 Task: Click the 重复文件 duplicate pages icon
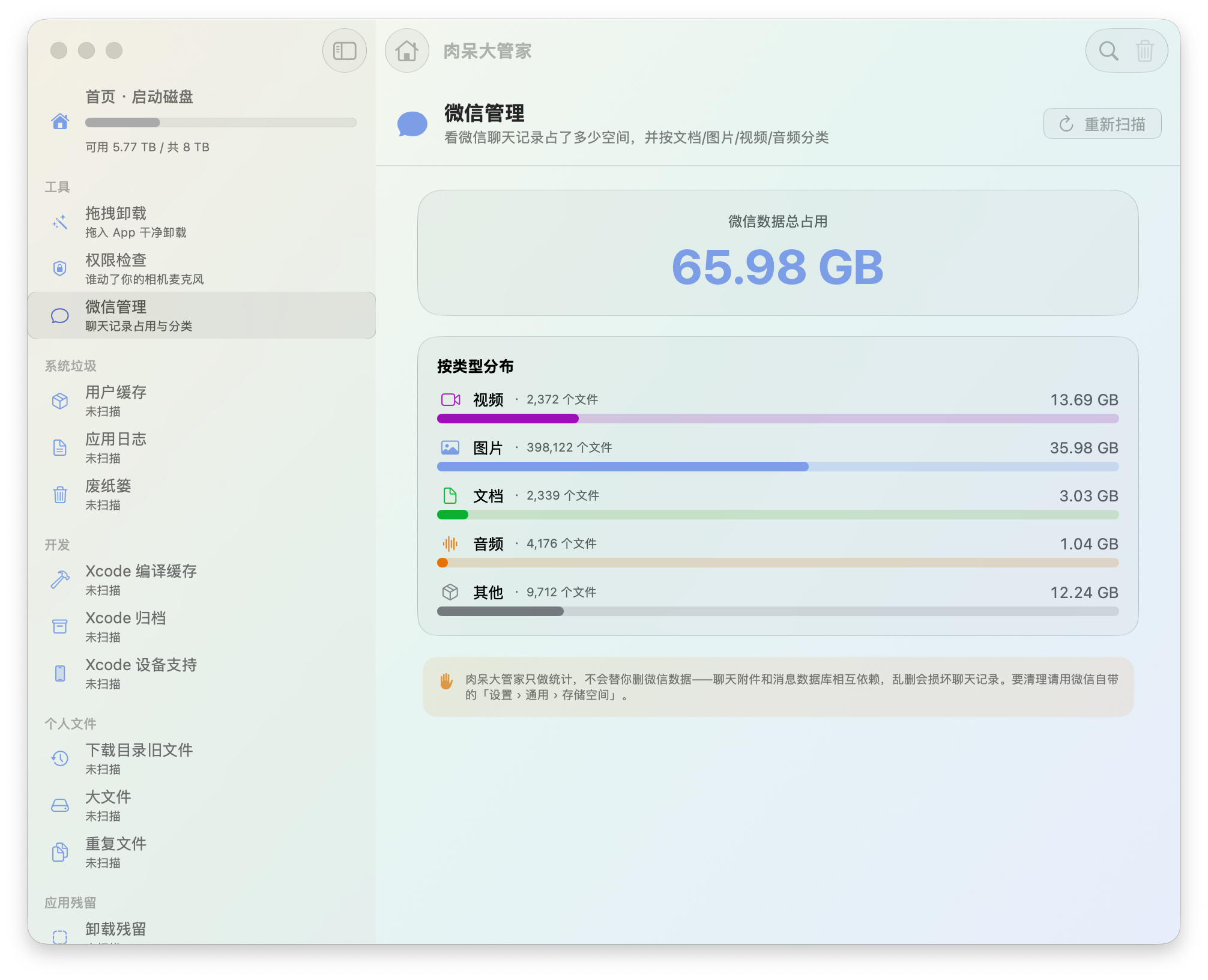[60, 852]
